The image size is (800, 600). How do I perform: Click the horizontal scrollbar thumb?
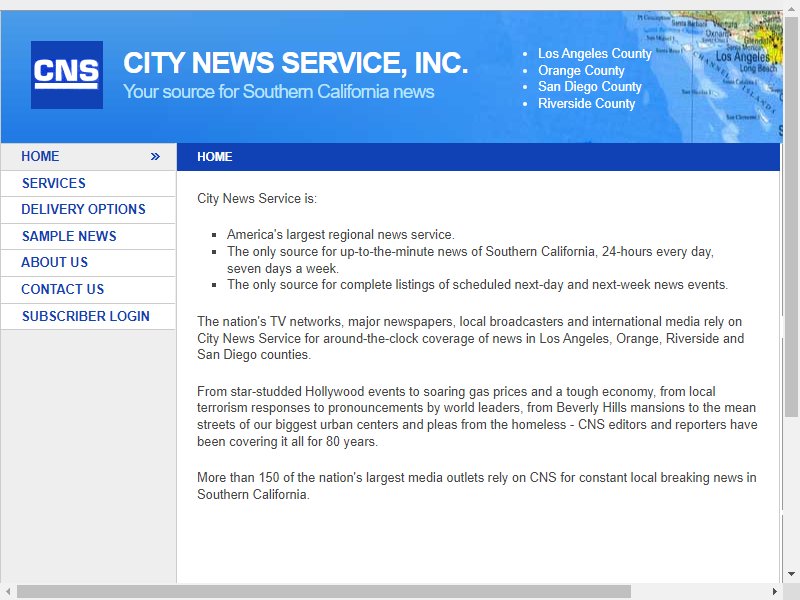click(x=324, y=592)
